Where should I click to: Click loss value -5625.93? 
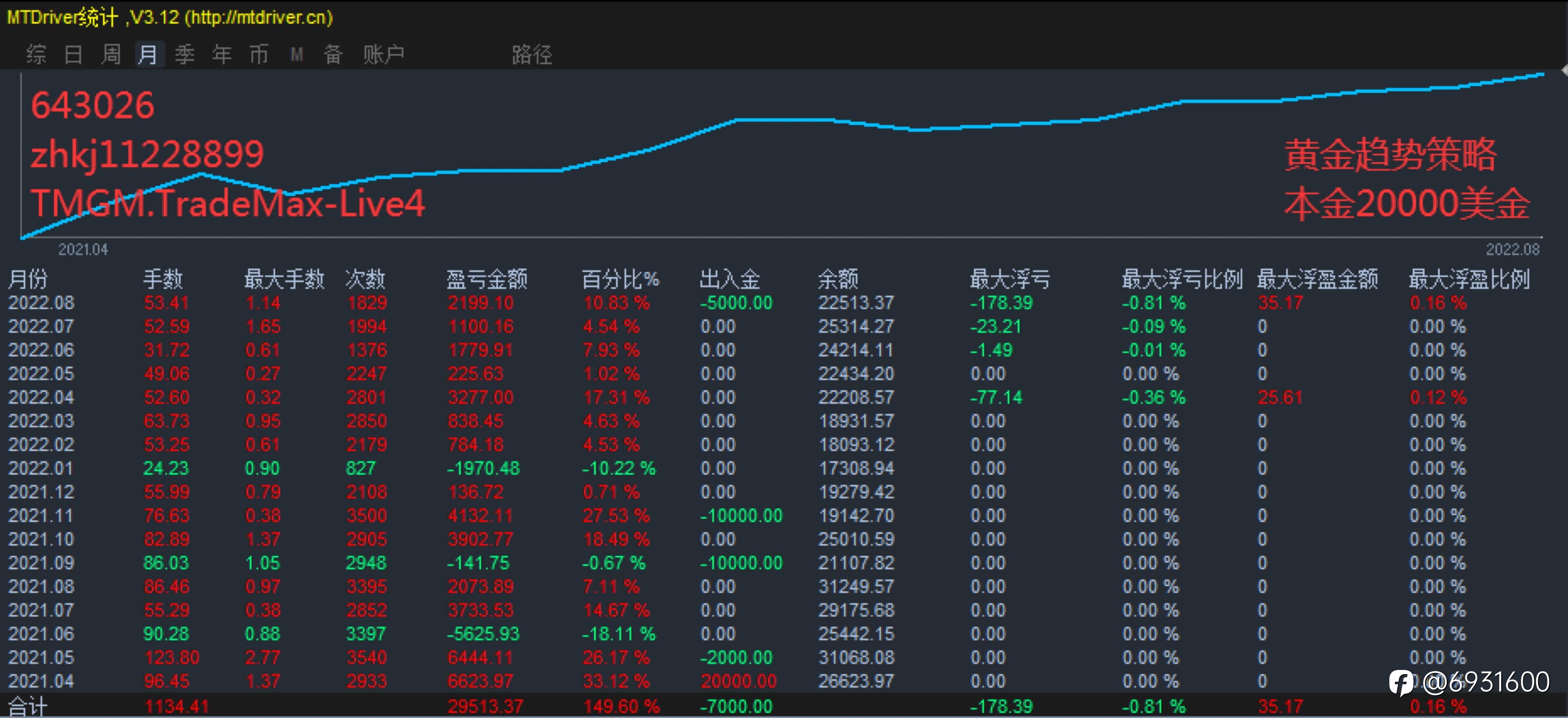coord(483,634)
